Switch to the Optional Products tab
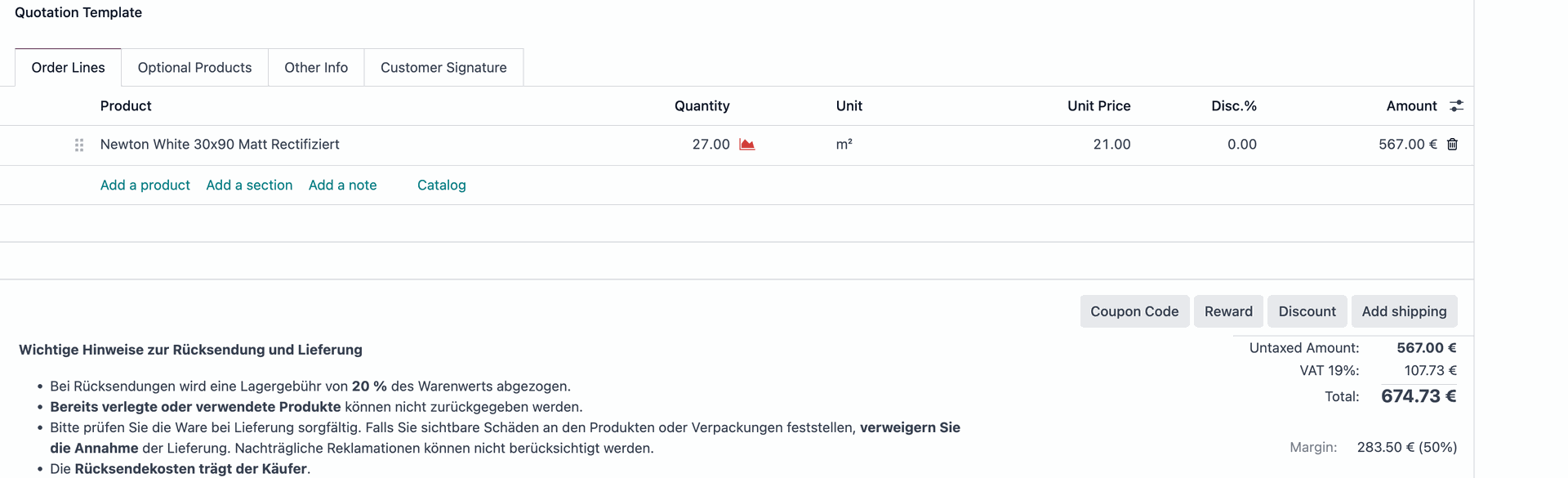Screen dimensions: 1568x478 pyautogui.click(x=194, y=68)
